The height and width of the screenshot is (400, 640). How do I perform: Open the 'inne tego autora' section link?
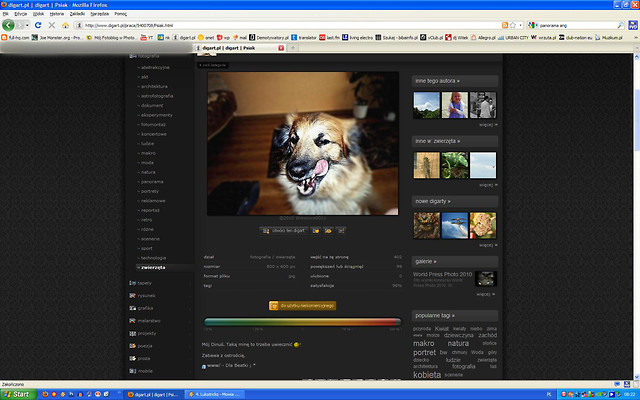click(437, 81)
